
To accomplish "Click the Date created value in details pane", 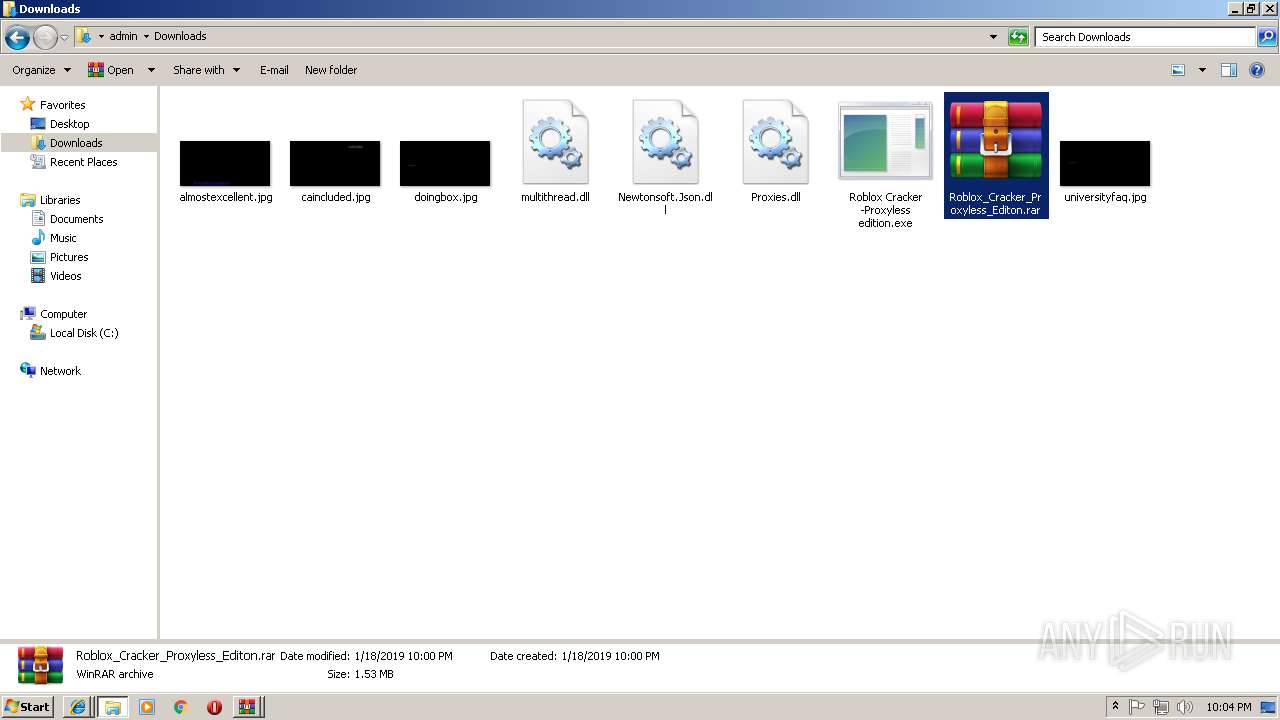I will point(610,656).
